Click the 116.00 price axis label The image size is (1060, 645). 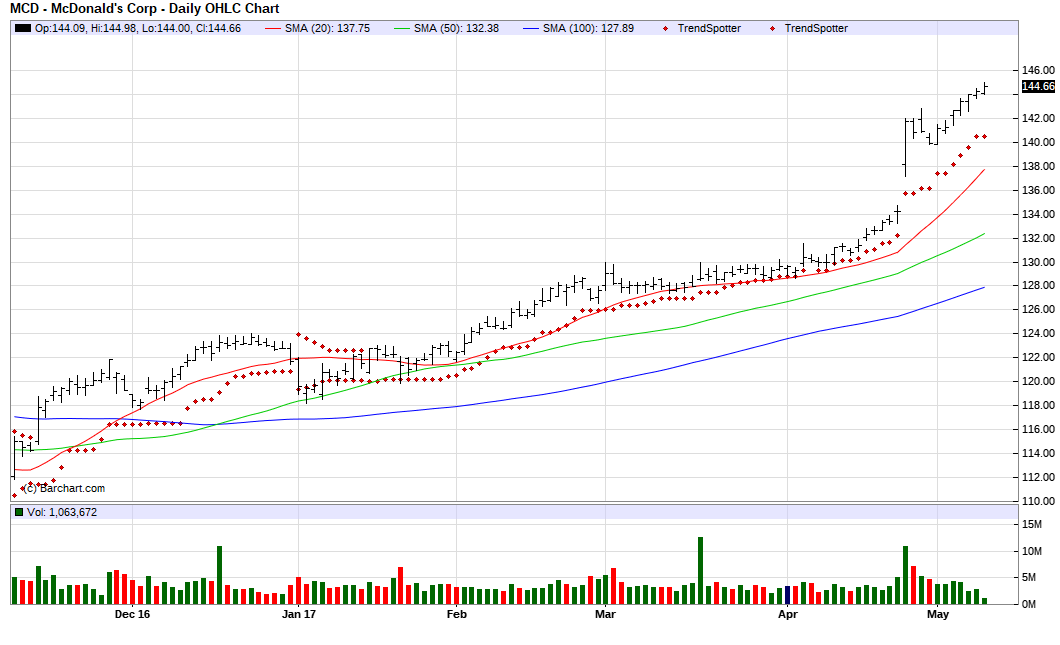(1038, 429)
